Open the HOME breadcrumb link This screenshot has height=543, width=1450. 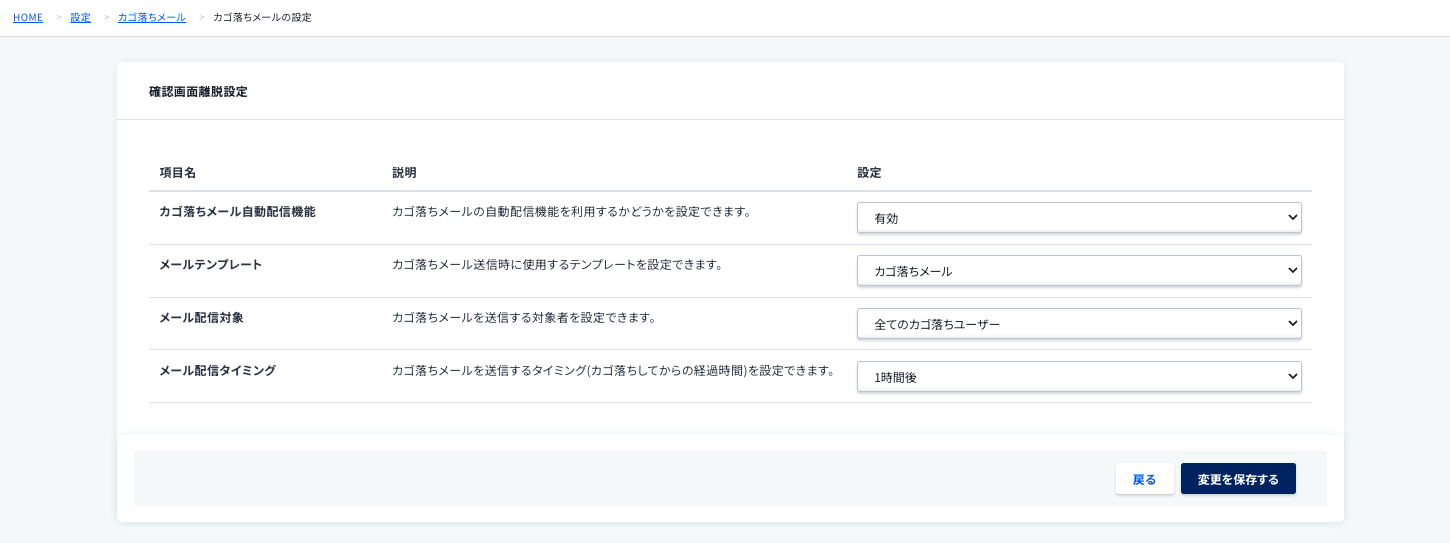click(28, 18)
